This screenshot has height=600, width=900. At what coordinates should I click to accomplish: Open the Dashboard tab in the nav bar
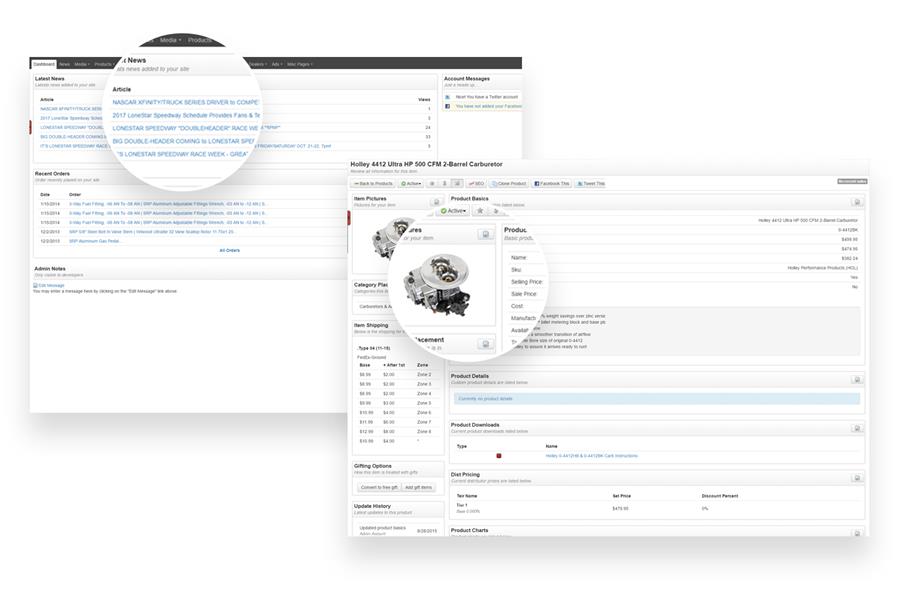(44, 64)
